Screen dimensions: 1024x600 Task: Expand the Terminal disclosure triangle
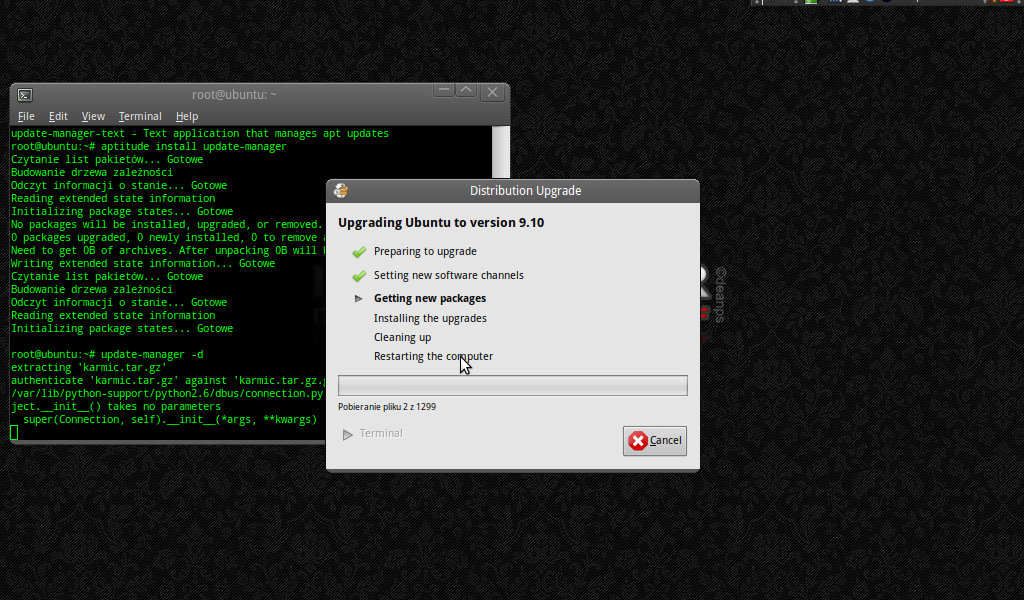[348, 434]
